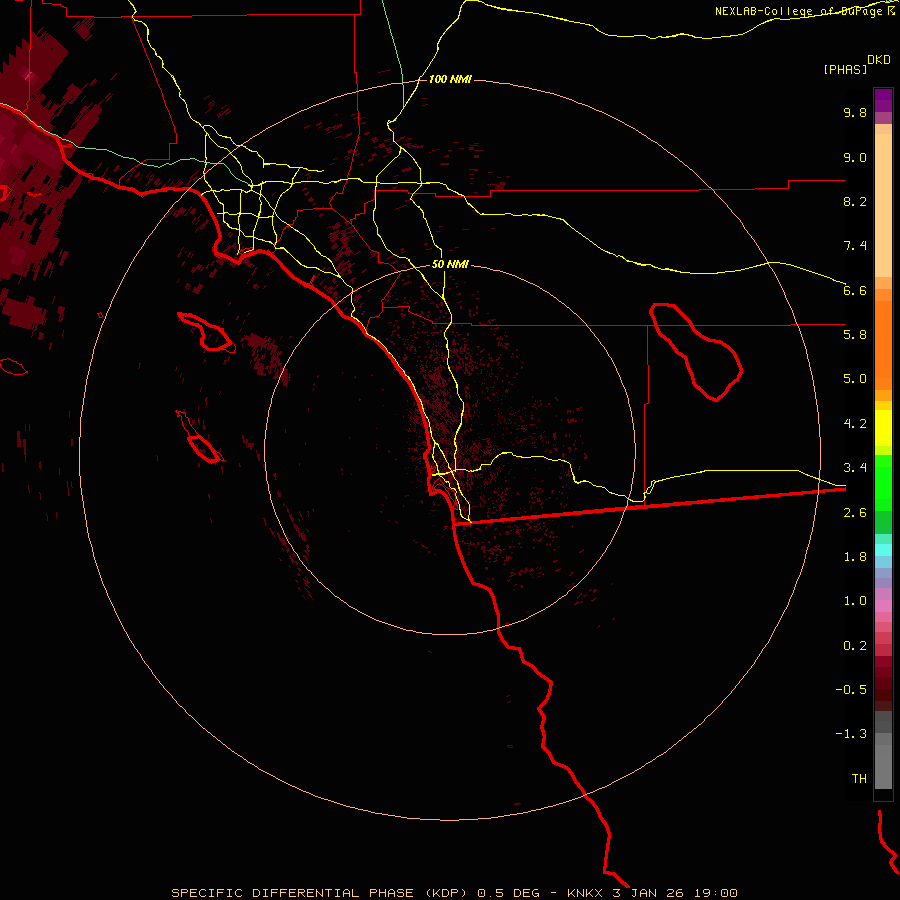Pick the gray swatch near TH on the color bar
The image size is (900, 900).
coord(883,766)
